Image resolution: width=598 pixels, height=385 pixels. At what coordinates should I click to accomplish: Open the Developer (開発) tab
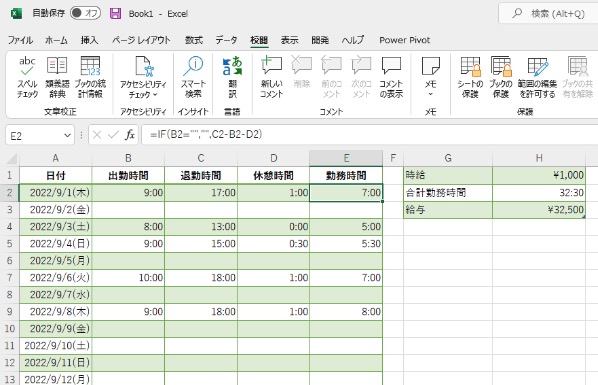[320, 40]
